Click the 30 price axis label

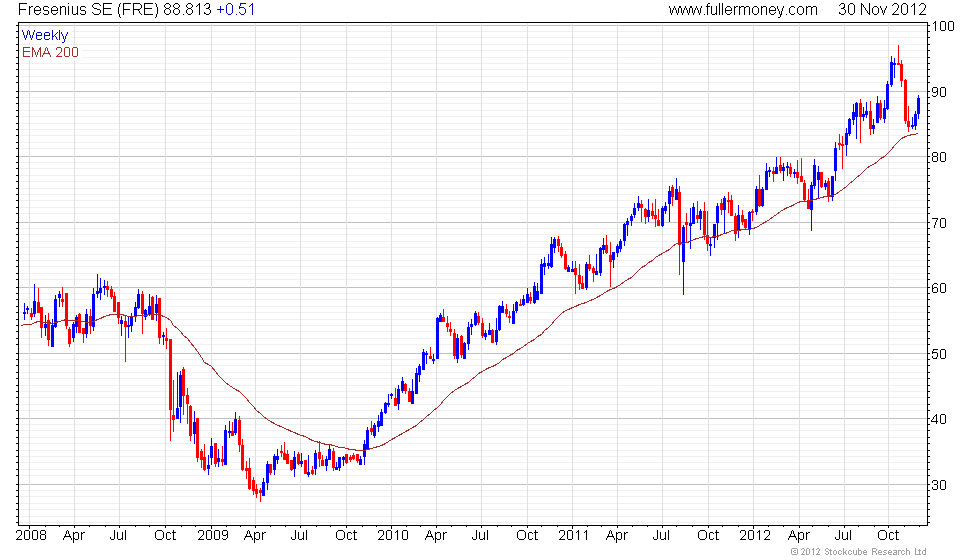[939, 485]
